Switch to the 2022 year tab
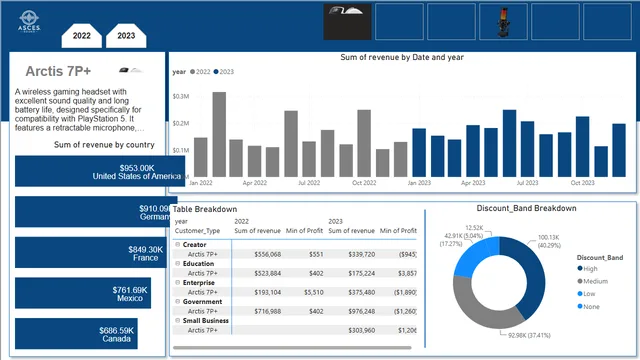The height and width of the screenshot is (360, 640). [x=82, y=36]
